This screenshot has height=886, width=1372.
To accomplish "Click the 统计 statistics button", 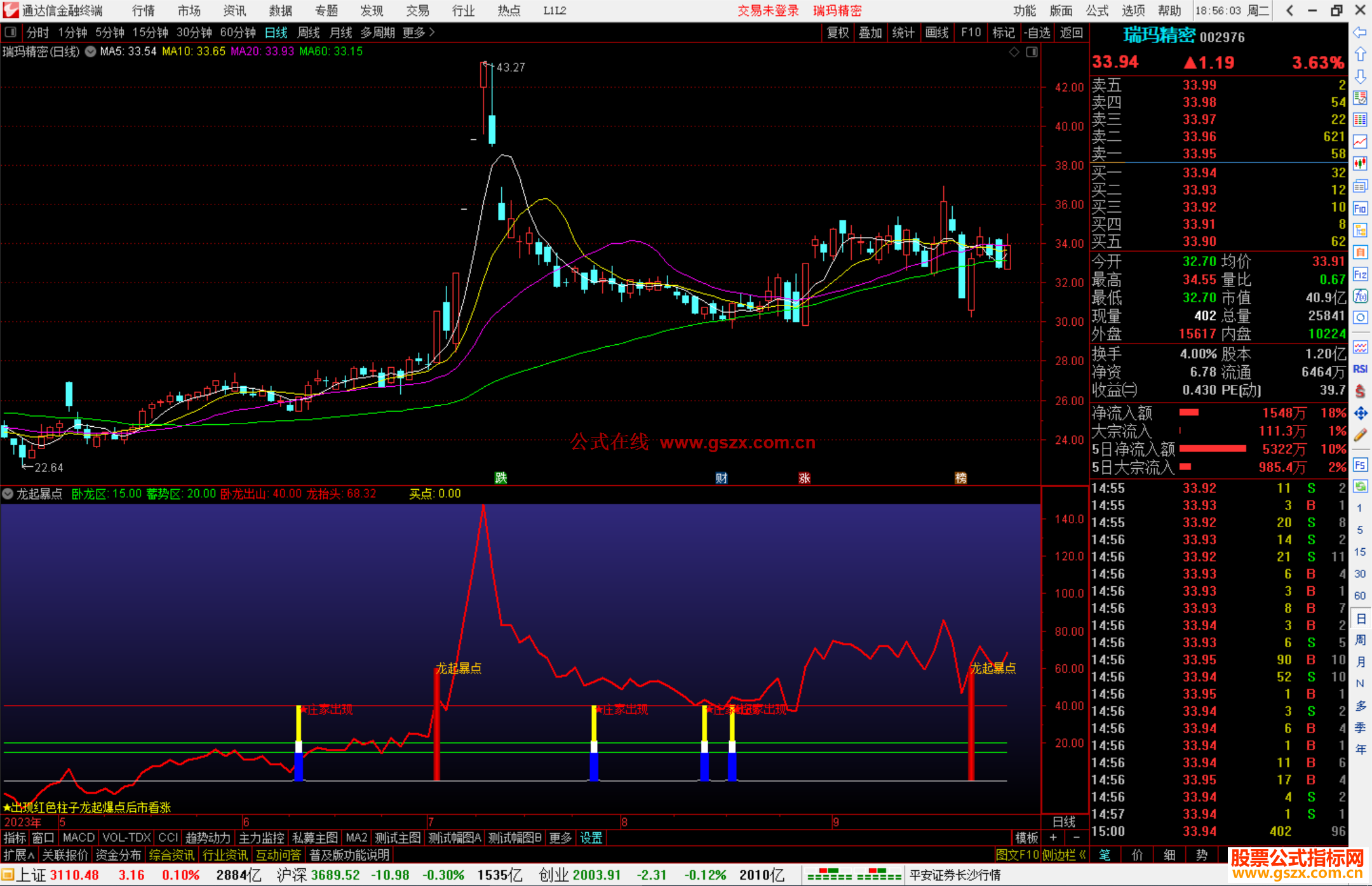I will point(904,32).
